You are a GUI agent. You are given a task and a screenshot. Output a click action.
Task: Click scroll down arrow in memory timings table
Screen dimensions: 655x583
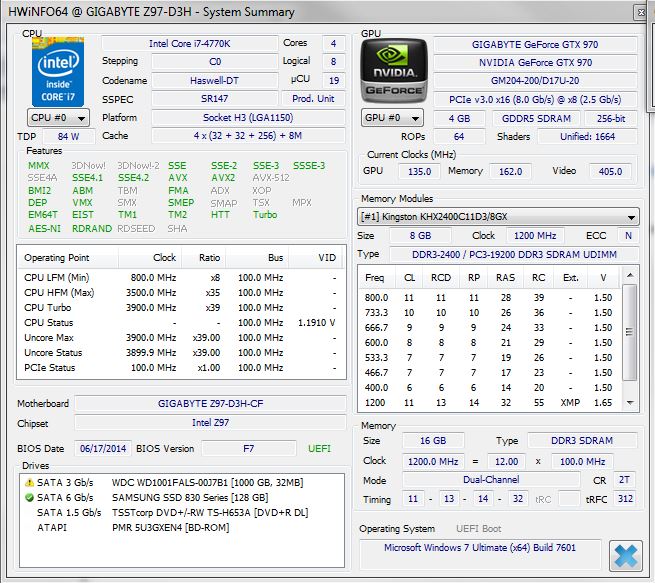(630, 403)
